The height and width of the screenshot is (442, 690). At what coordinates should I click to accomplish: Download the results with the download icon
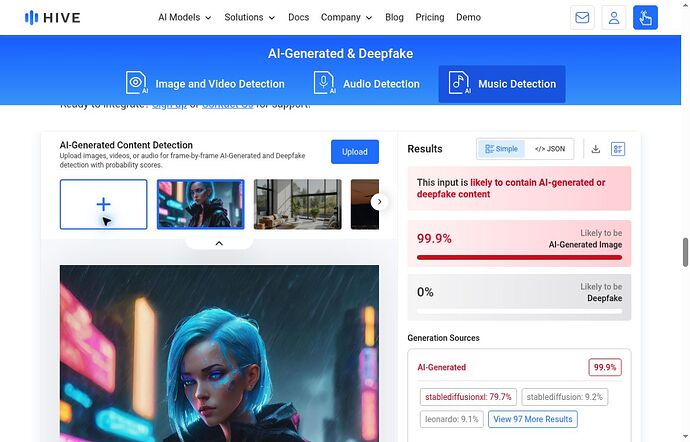[595, 149]
